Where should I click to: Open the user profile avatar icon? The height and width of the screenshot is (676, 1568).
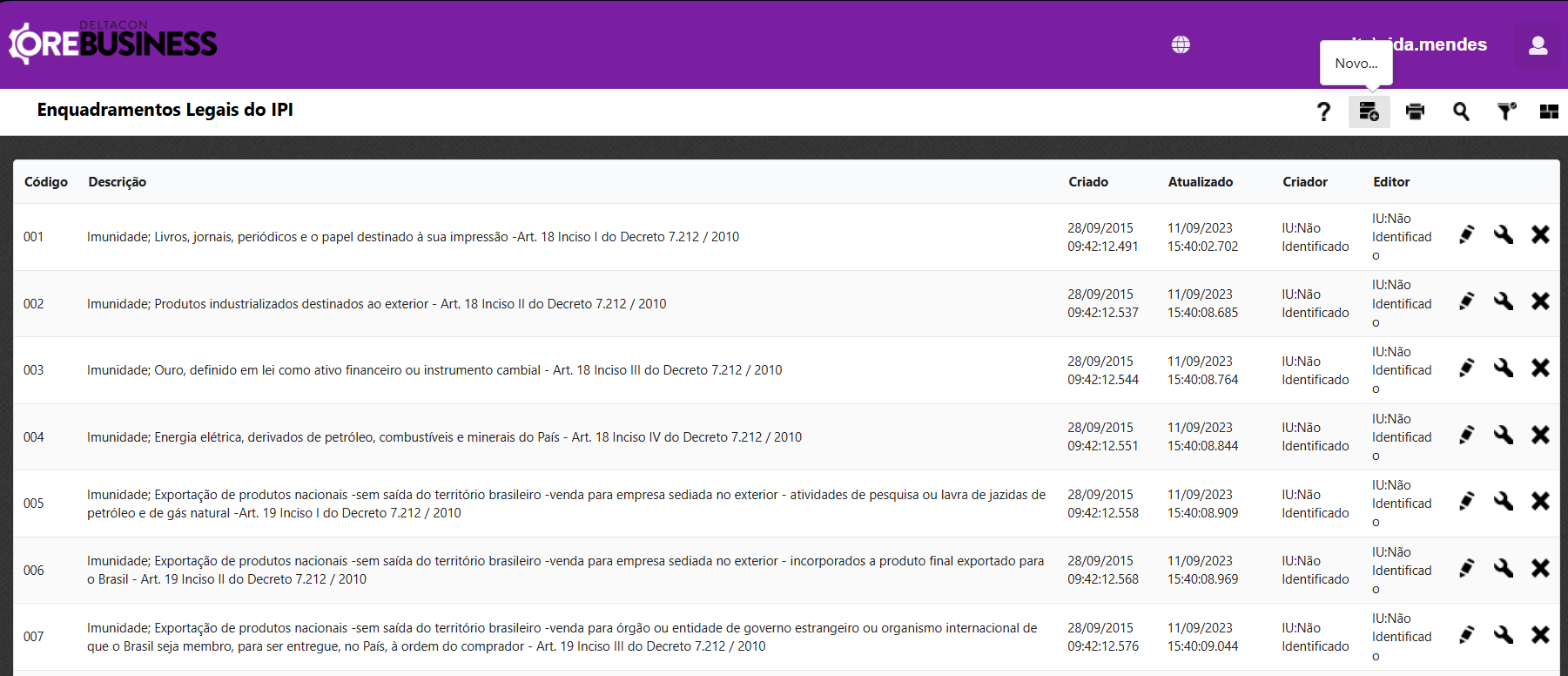coord(1538,45)
